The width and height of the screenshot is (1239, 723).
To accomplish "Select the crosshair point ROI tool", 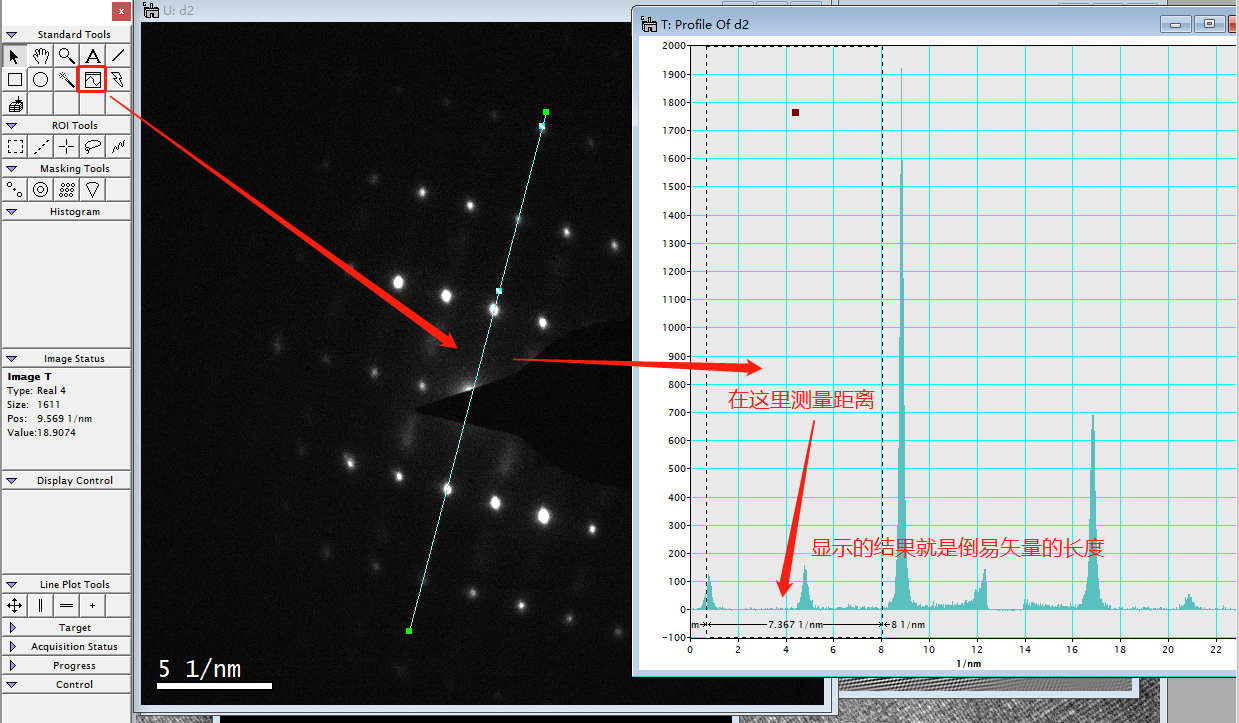I will (66, 147).
